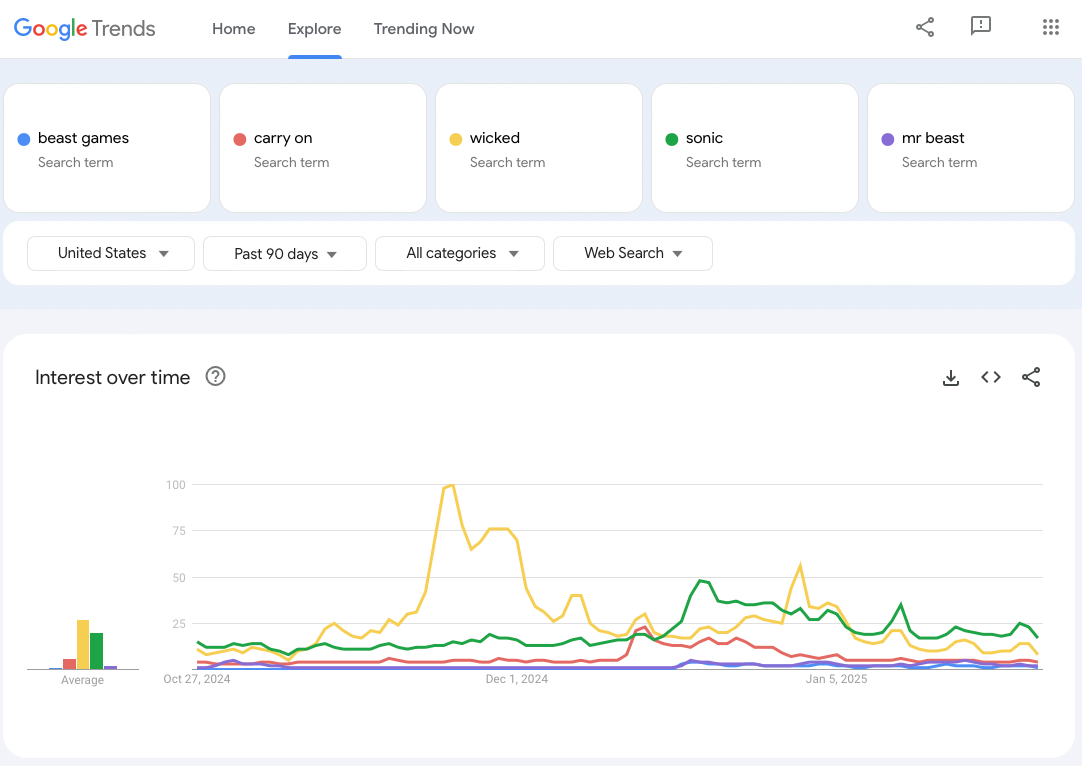Click the Dec 1, 2024 axis label
Image resolution: width=1082 pixels, height=766 pixels.
click(x=517, y=679)
